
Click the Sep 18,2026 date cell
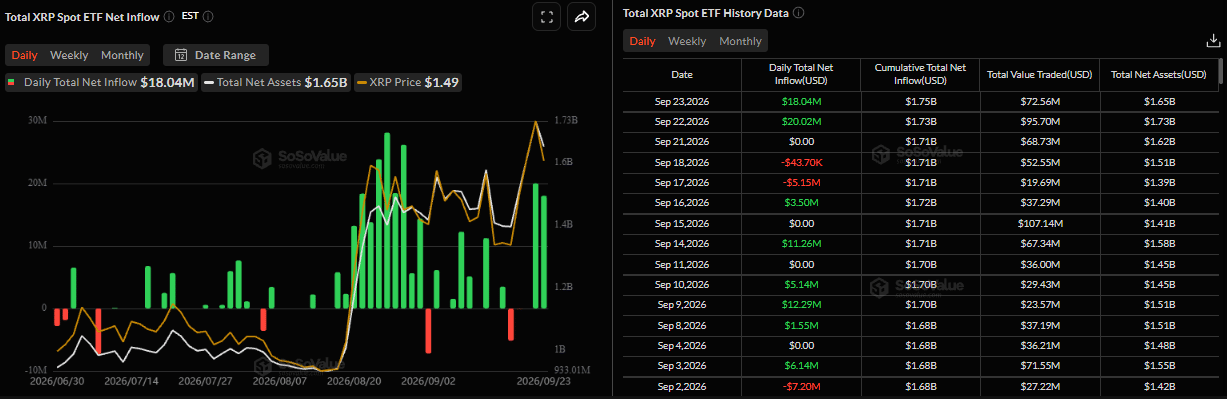click(x=682, y=162)
